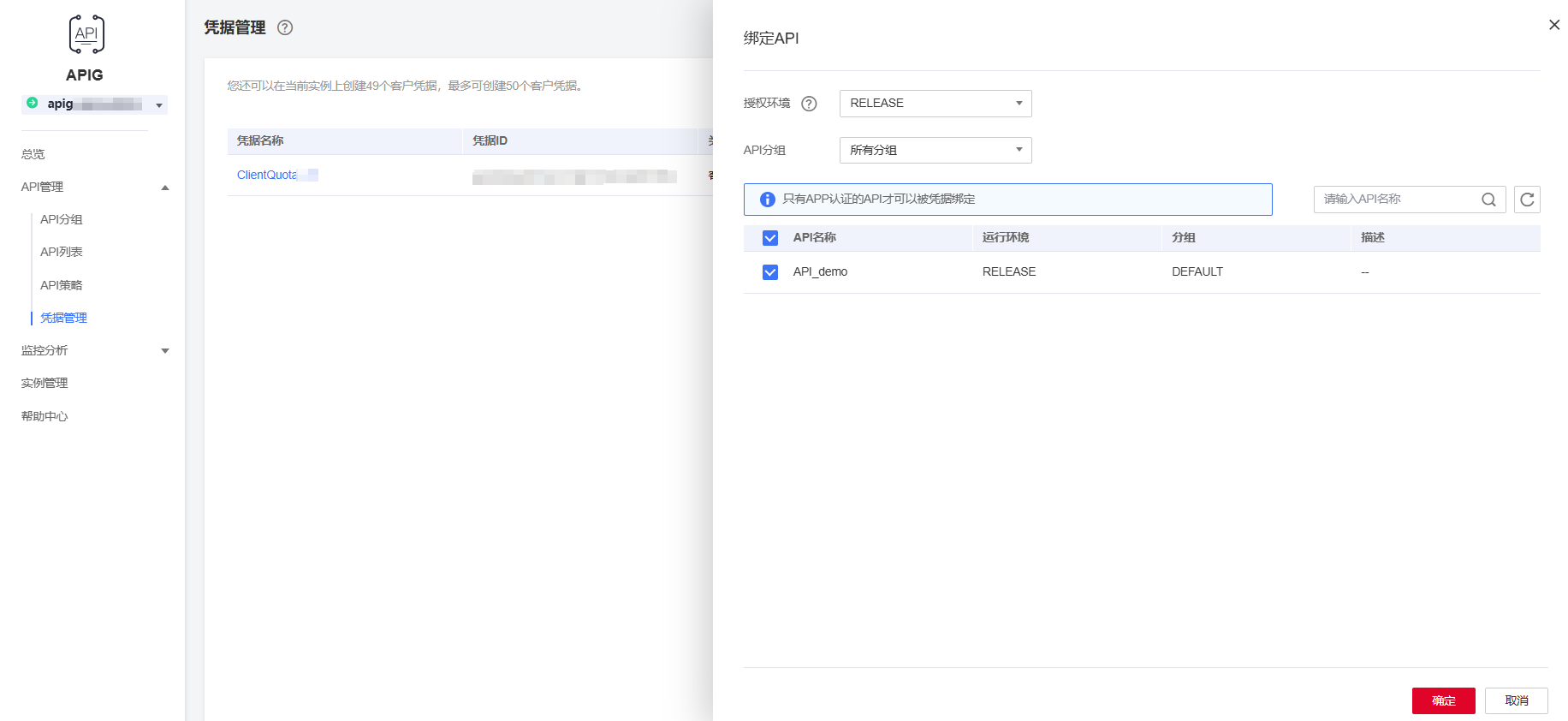Open API列表 sidebar item
This screenshot has height=721, width=1568.
62,252
